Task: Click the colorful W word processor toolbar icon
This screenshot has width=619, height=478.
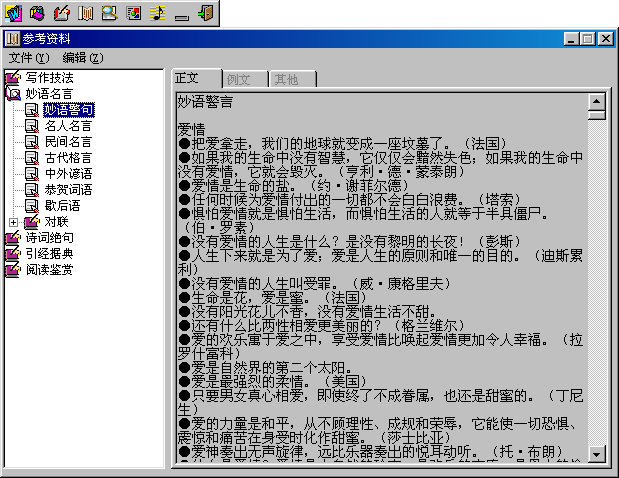Action: tap(13, 14)
